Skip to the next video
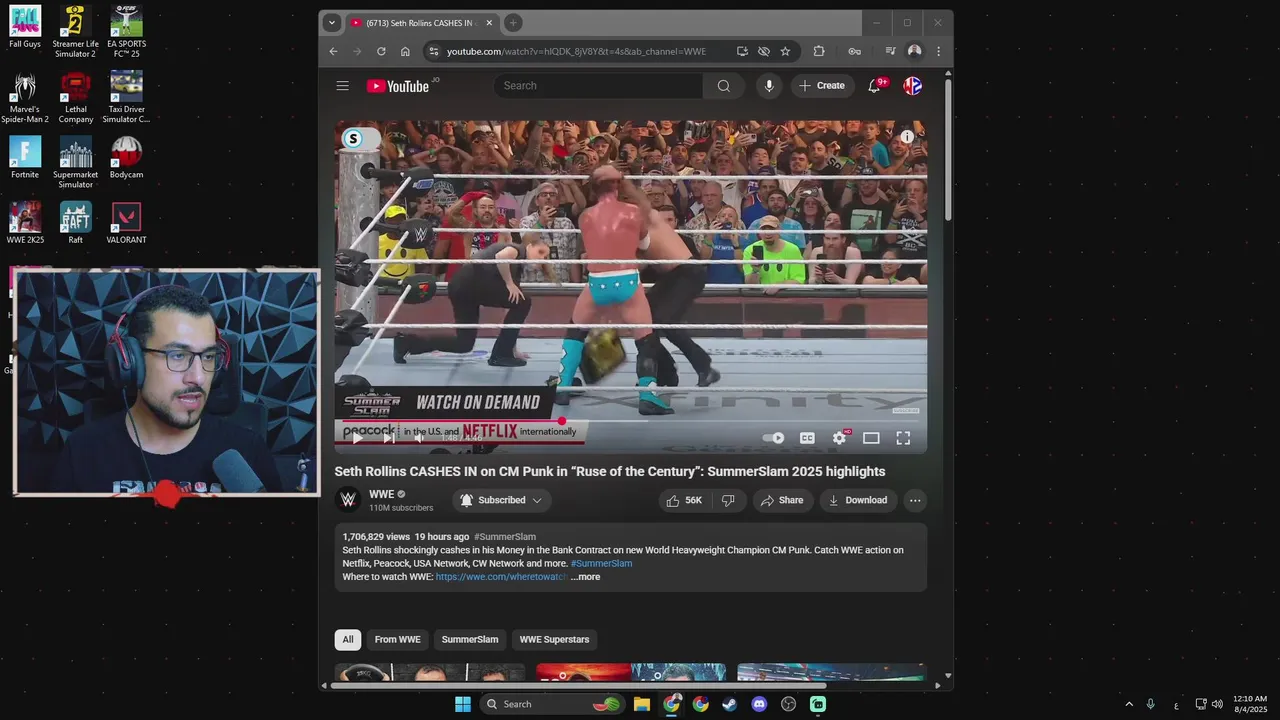Viewport: 1280px width, 720px height. (x=389, y=438)
